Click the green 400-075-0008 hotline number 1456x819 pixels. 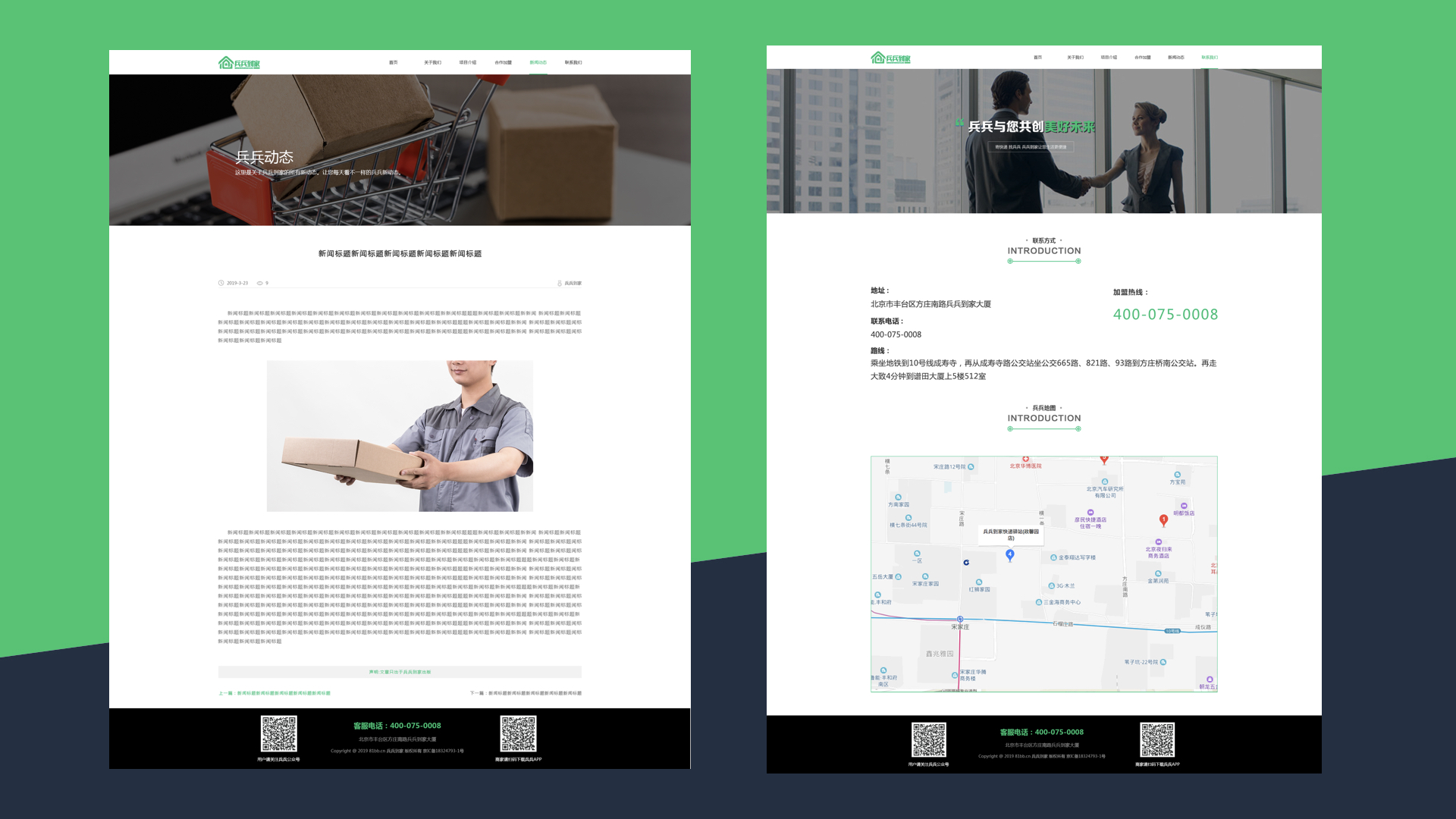1165,314
